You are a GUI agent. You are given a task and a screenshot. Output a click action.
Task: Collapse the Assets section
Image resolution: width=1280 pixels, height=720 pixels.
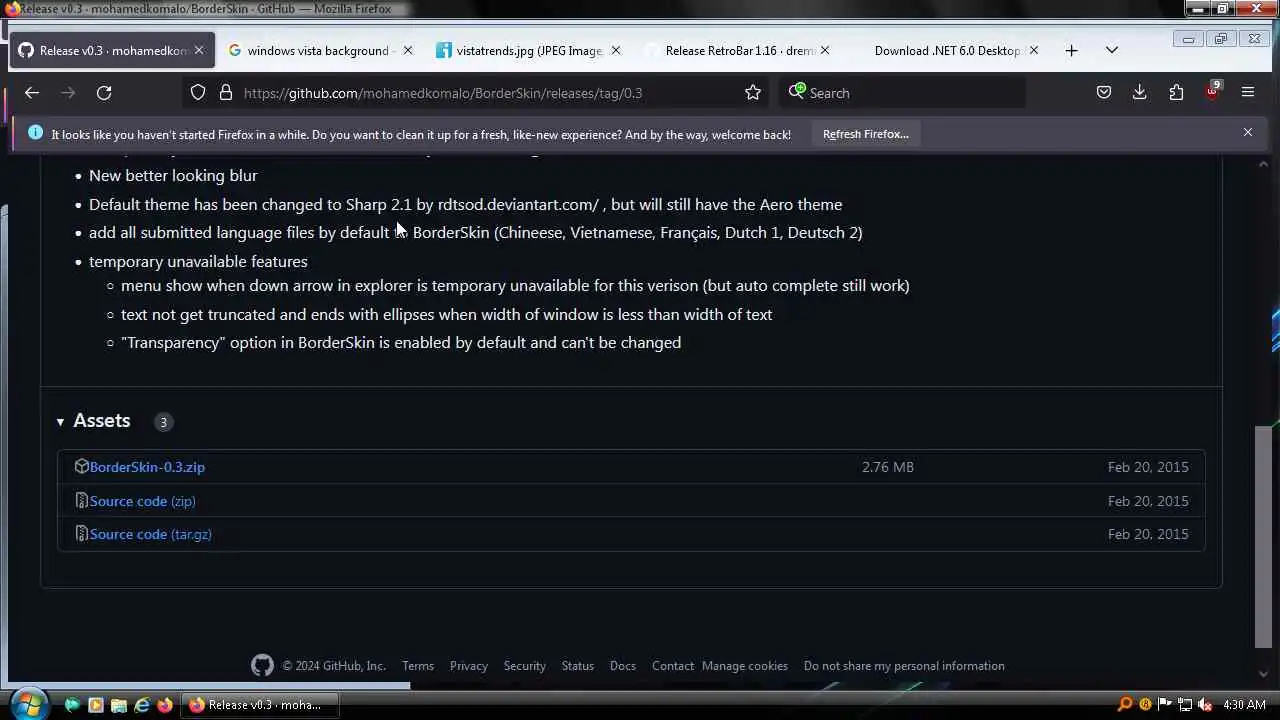pyautogui.click(x=94, y=421)
